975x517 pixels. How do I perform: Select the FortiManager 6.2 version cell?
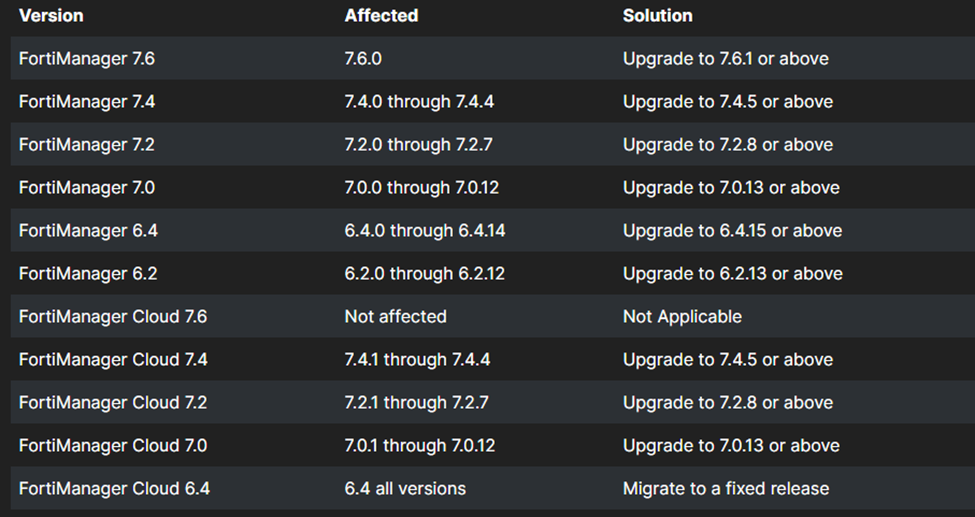coord(88,273)
